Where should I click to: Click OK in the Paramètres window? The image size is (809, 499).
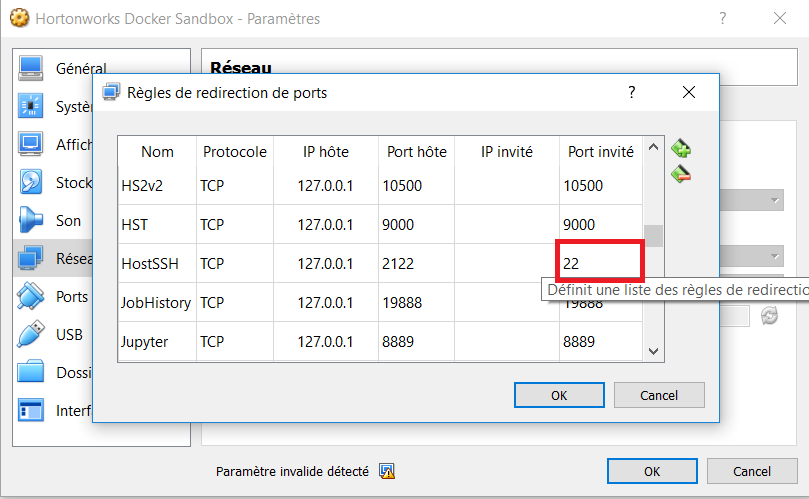[x=652, y=471]
